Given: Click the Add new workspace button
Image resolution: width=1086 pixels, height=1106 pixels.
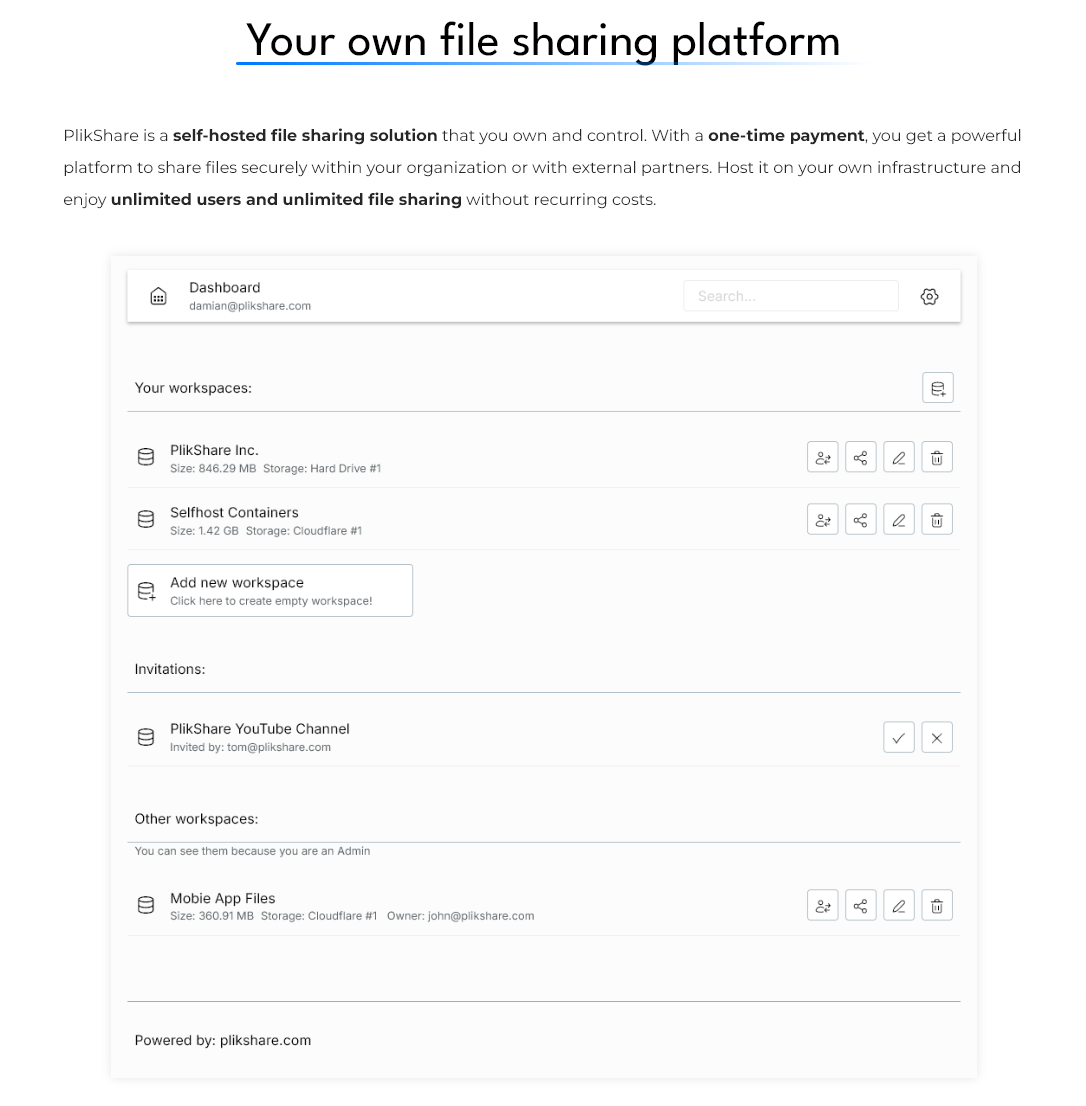Looking at the screenshot, I should [x=270, y=590].
